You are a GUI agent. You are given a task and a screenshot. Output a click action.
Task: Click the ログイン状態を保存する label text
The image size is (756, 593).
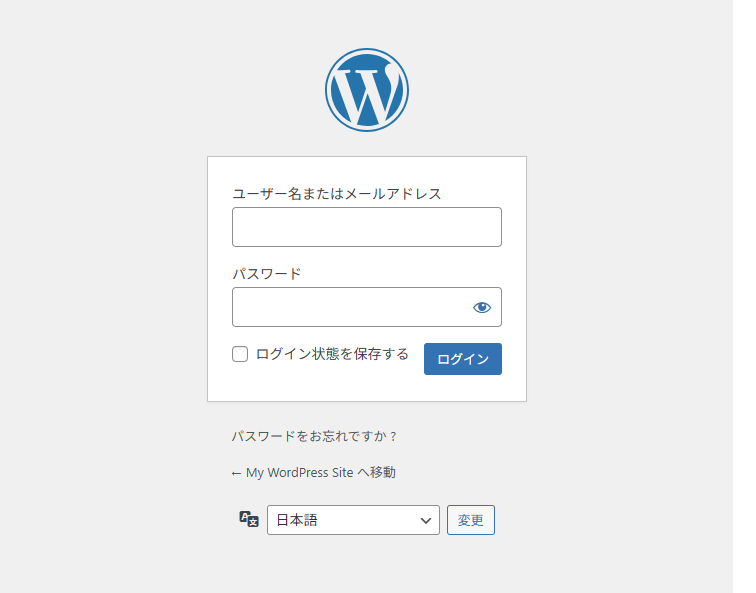click(332, 354)
